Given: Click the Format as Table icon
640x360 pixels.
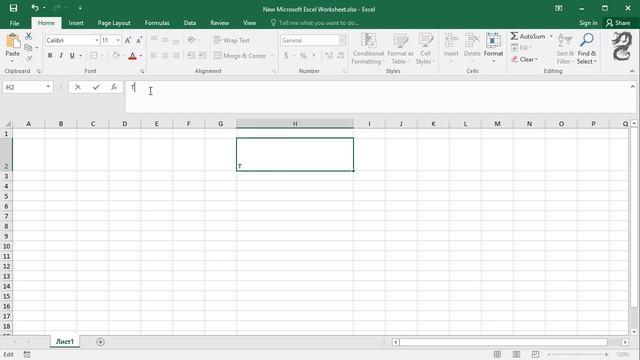Looking at the screenshot, I should click(x=400, y=41).
